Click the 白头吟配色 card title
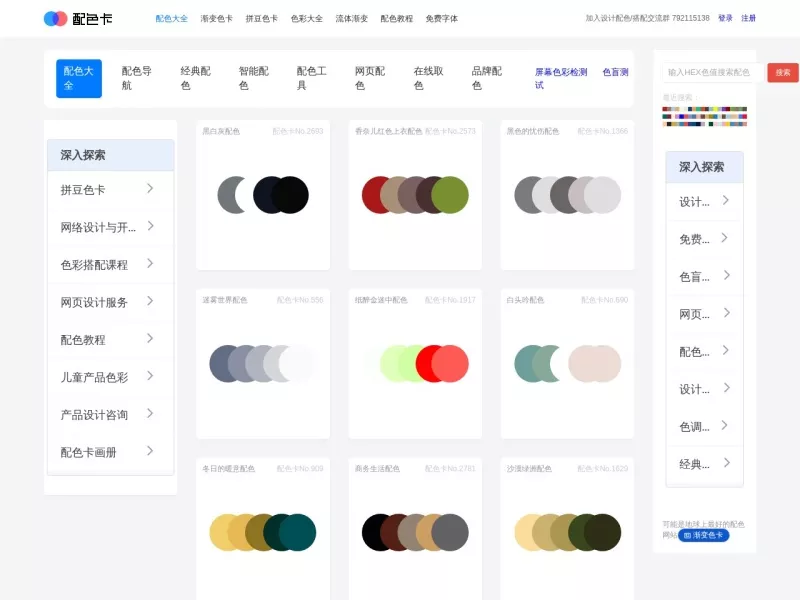 click(525, 300)
